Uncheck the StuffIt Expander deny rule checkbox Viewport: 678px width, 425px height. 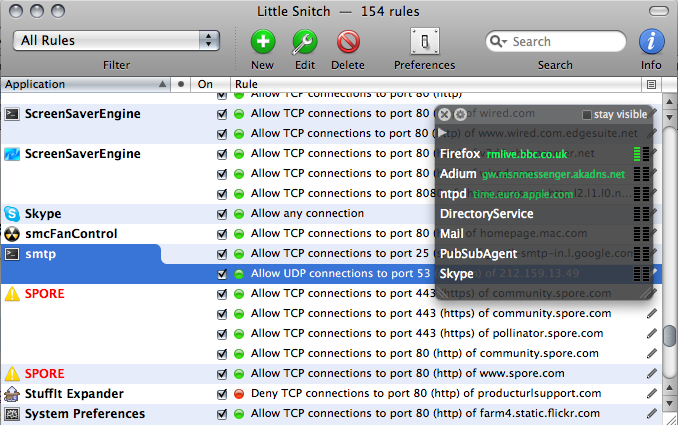tap(222, 394)
